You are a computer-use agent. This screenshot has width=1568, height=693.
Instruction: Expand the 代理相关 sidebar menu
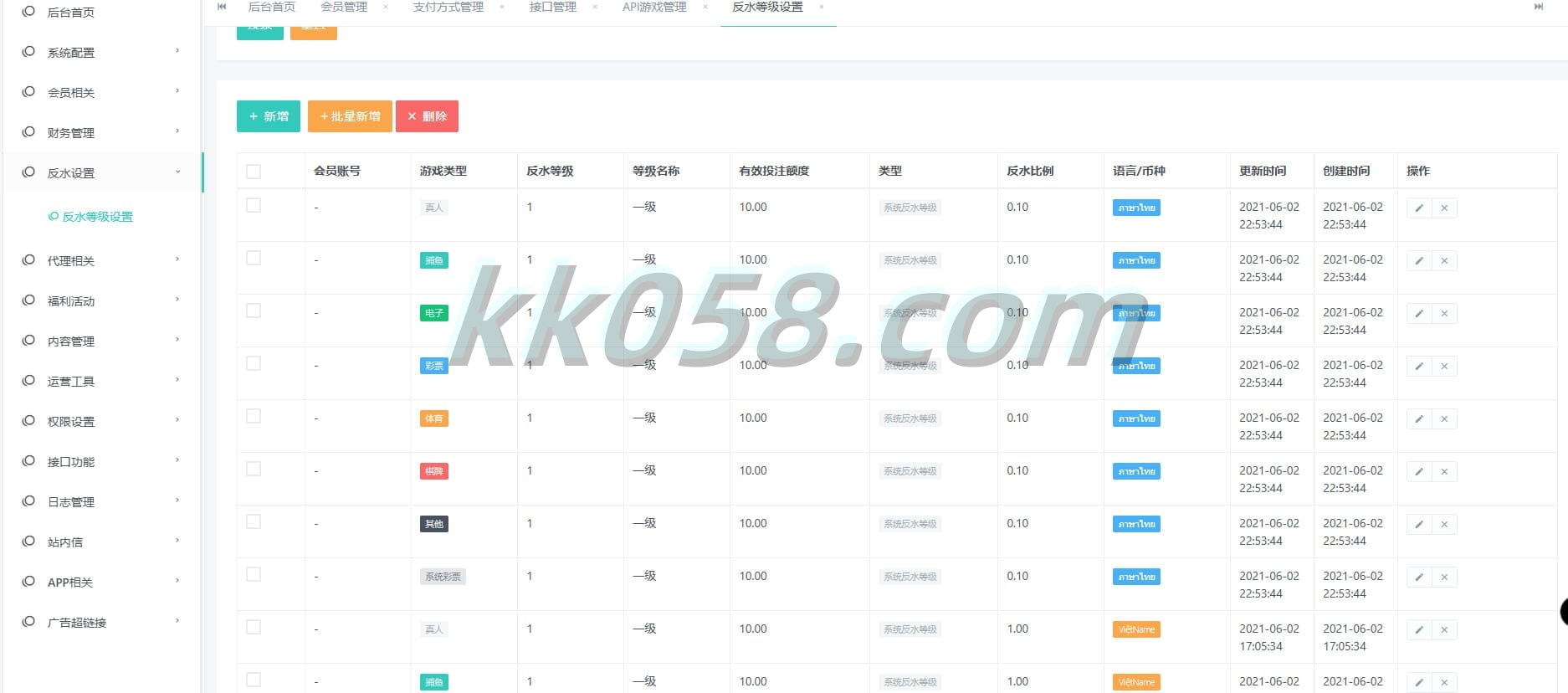click(101, 260)
